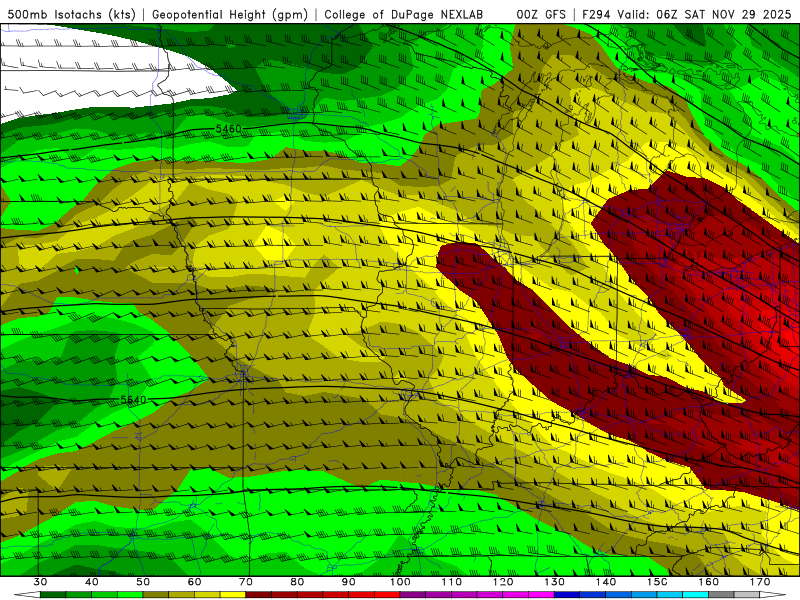The height and width of the screenshot is (600, 800).
Task: Click the colorbar label 50
Action: 143,582
